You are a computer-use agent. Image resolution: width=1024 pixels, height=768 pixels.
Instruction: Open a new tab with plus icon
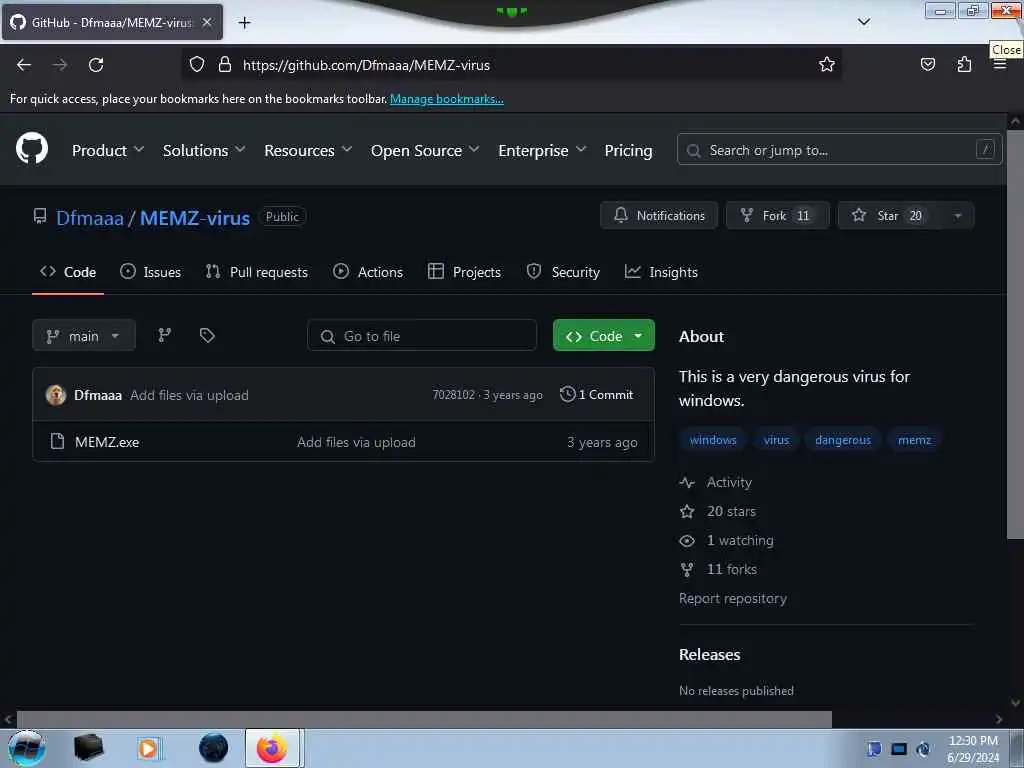tap(244, 23)
